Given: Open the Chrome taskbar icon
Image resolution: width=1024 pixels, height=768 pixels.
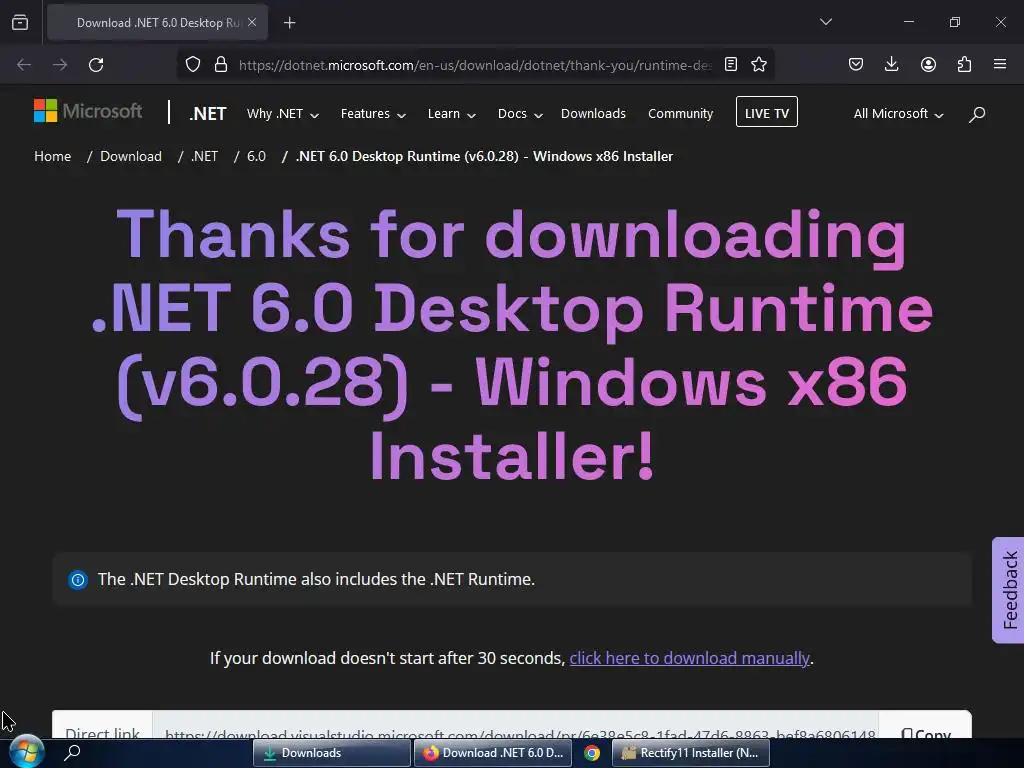Looking at the screenshot, I should (592, 753).
